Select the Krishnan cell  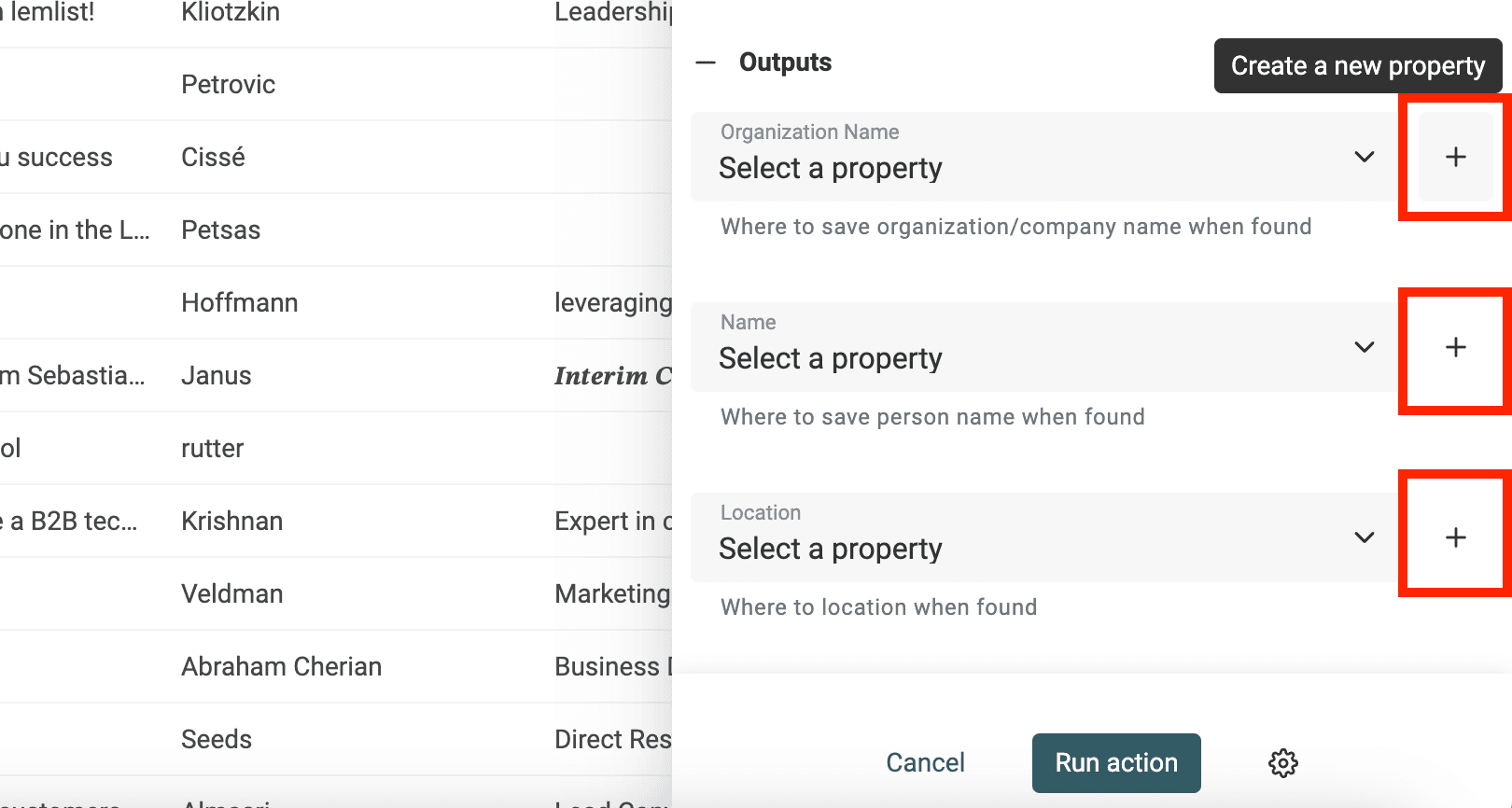pos(232,522)
